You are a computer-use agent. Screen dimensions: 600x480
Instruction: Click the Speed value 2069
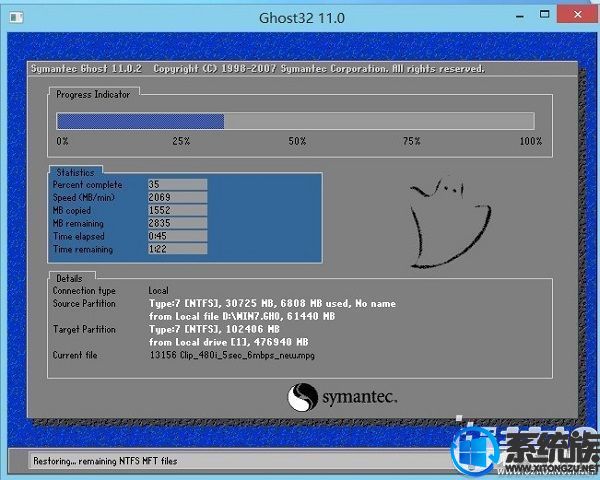(x=177, y=197)
